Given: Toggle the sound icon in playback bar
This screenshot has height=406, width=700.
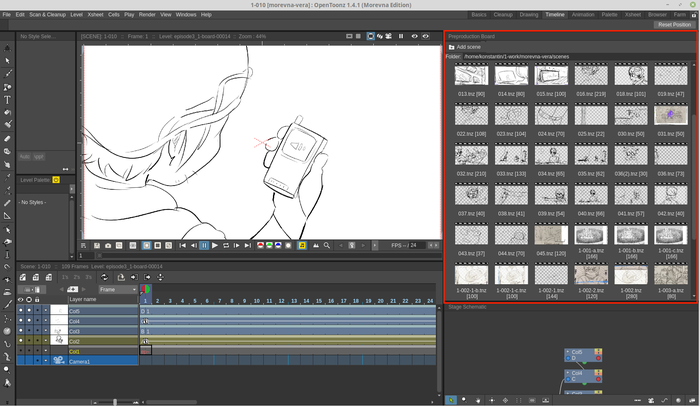Looking at the screenshot, I should pyautogui.click(x=302, y=245).
